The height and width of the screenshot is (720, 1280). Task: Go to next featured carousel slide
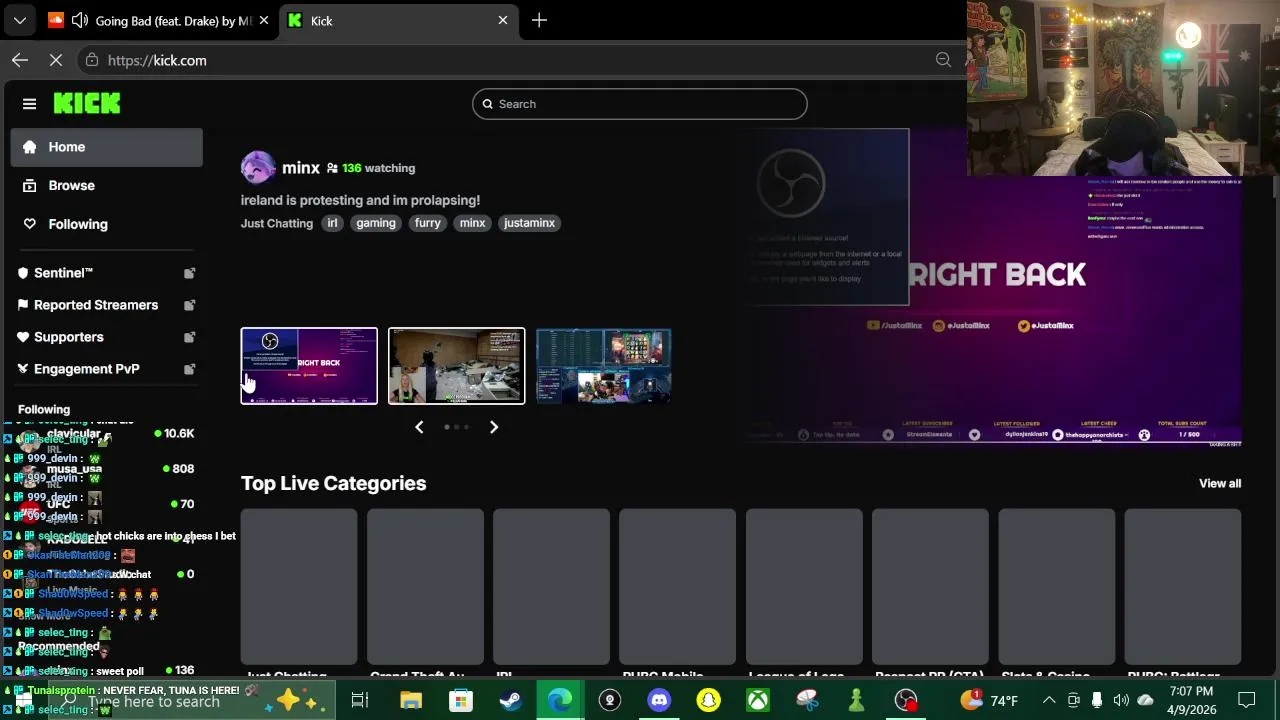[494, 427]
